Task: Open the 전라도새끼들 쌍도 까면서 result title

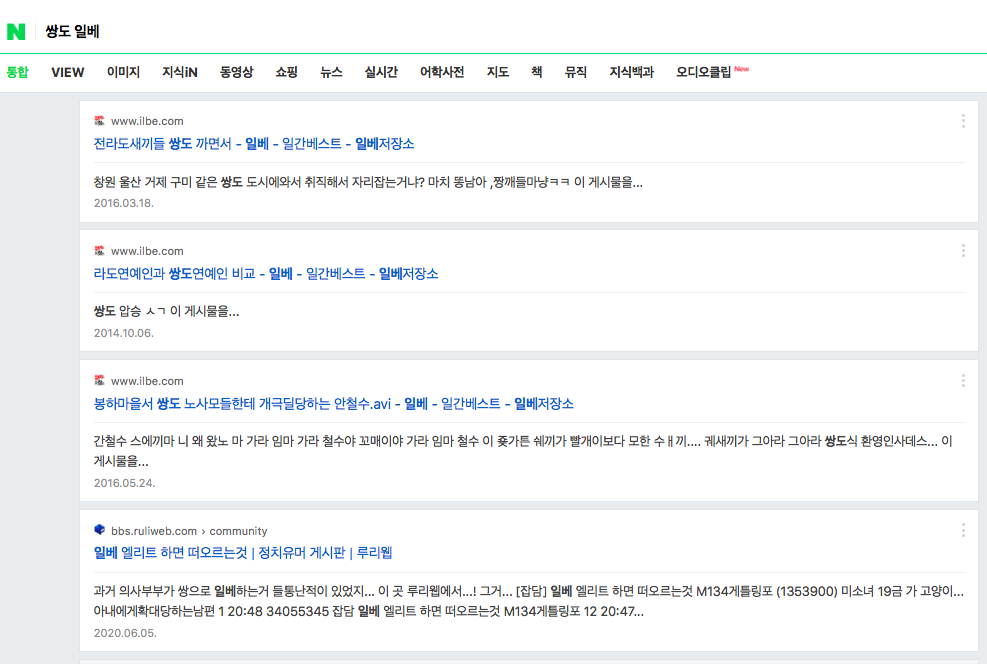Action: click(x=254, y=143)
